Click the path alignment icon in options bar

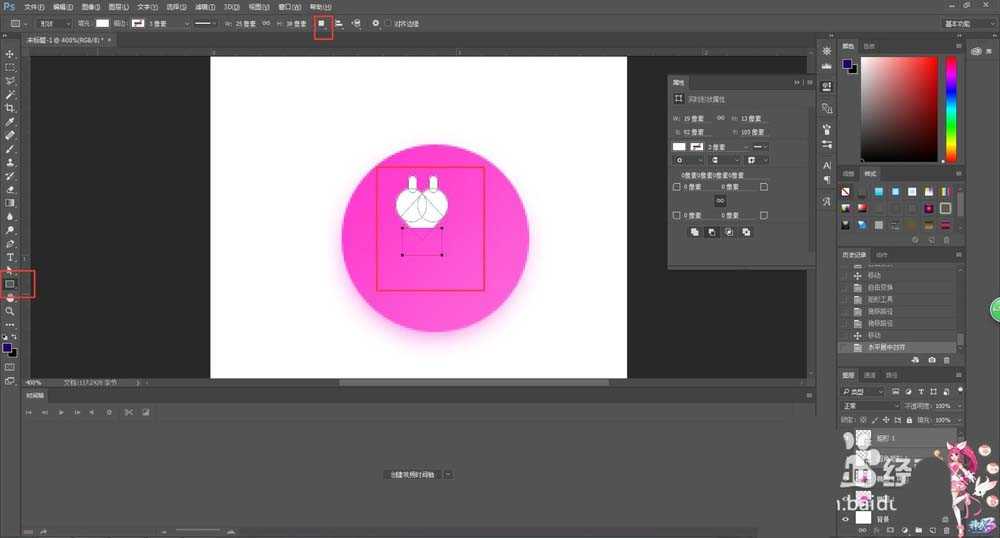[x=339, y=23]
